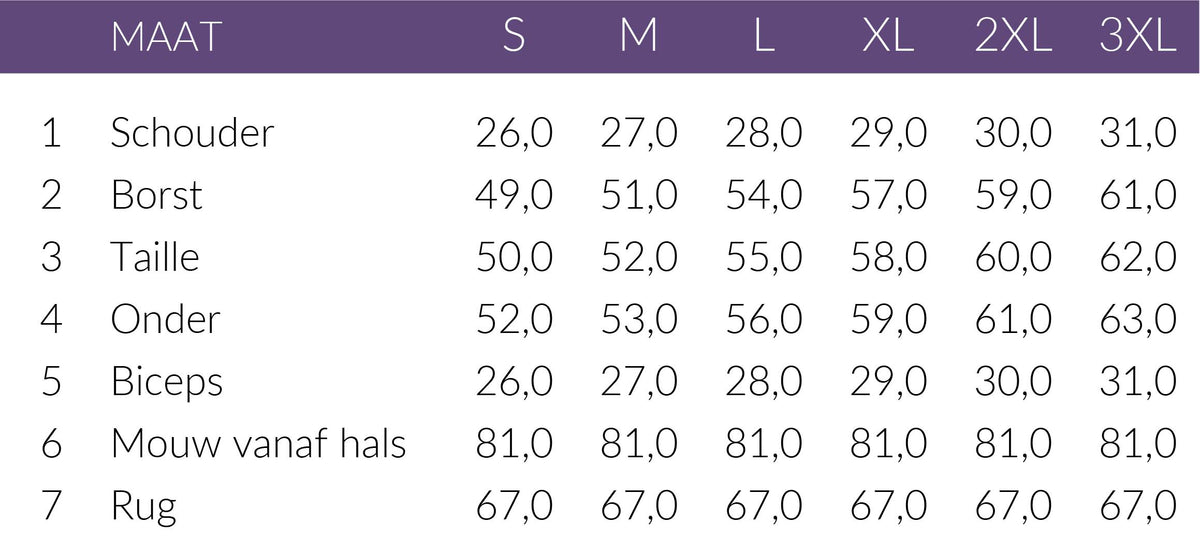Screen dimensions: 1200x537
Task: Choose the XL size column header
Action: 888,38
